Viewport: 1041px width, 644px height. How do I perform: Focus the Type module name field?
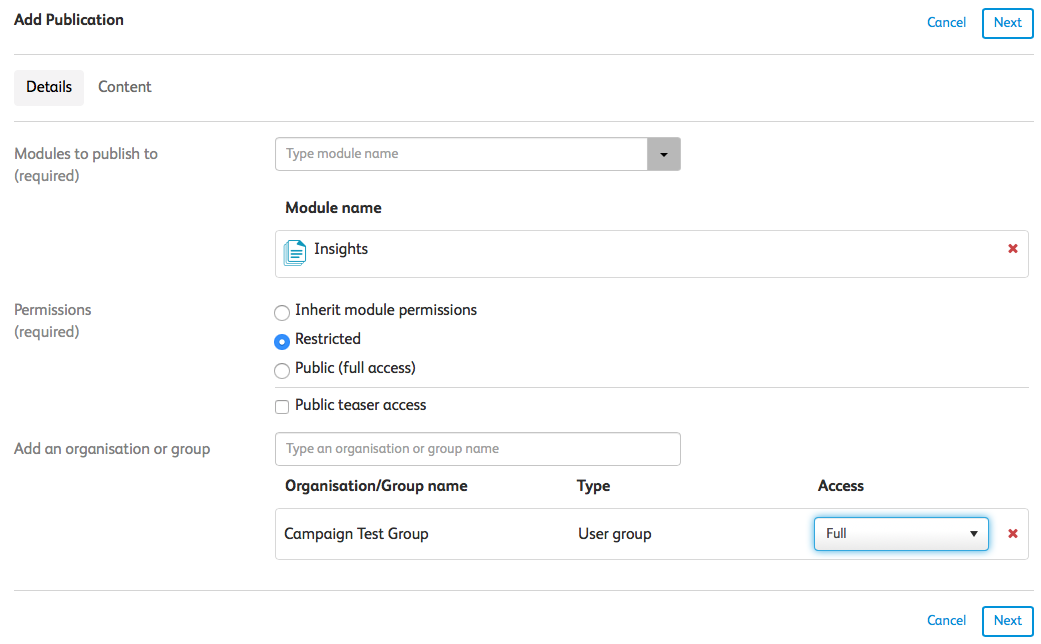462,154
